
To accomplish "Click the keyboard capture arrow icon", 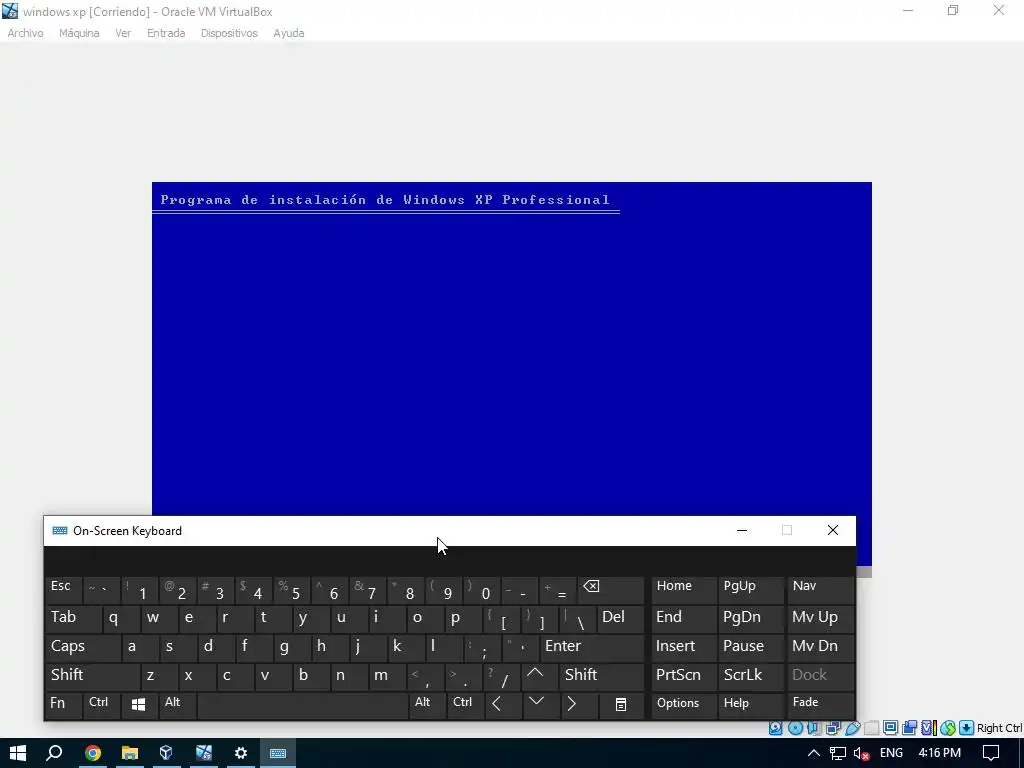I will [967, 728].
